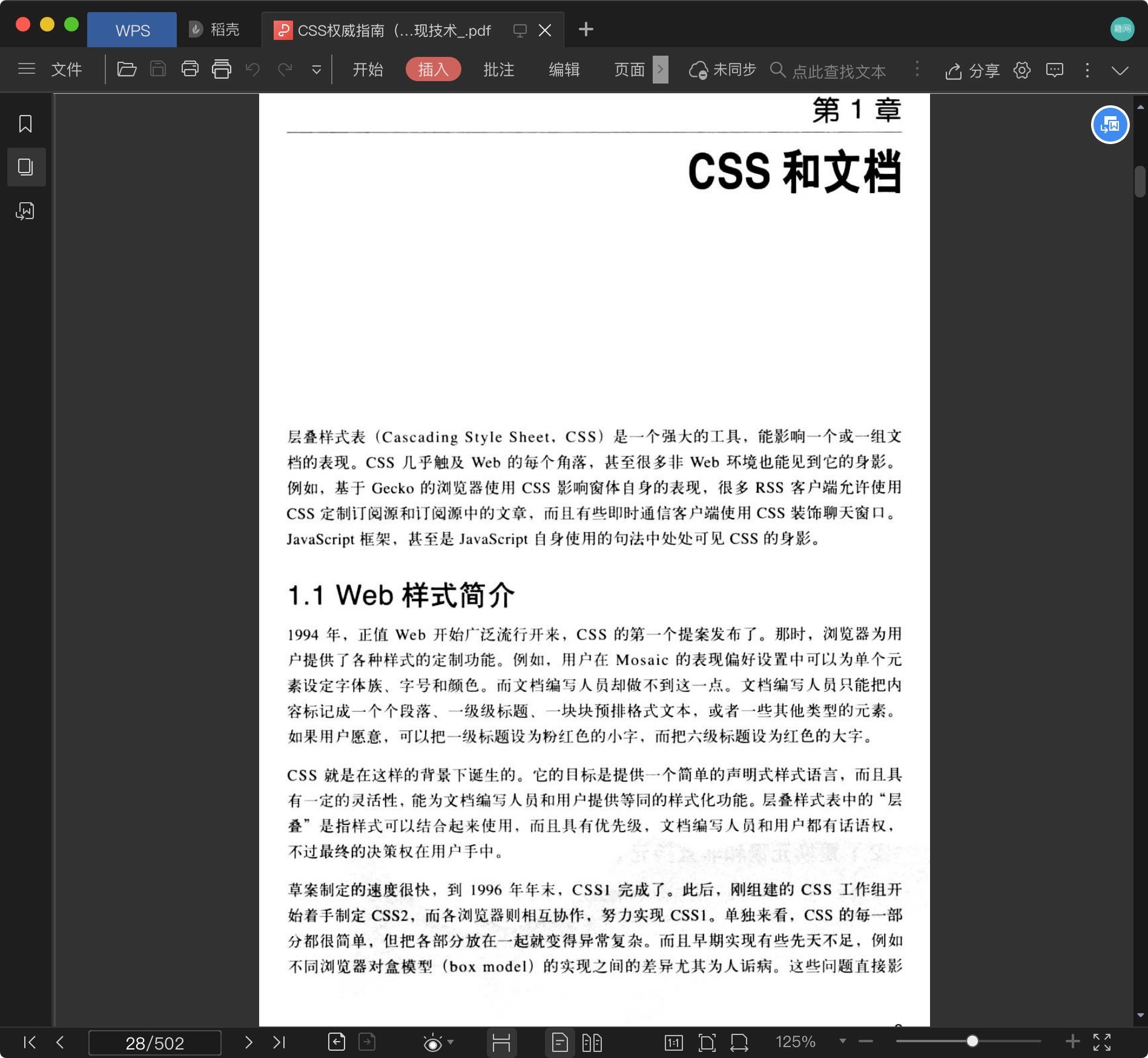Add a new tab with plus
Viewport: 1148px width, 1058px height.
coord(586,29)
